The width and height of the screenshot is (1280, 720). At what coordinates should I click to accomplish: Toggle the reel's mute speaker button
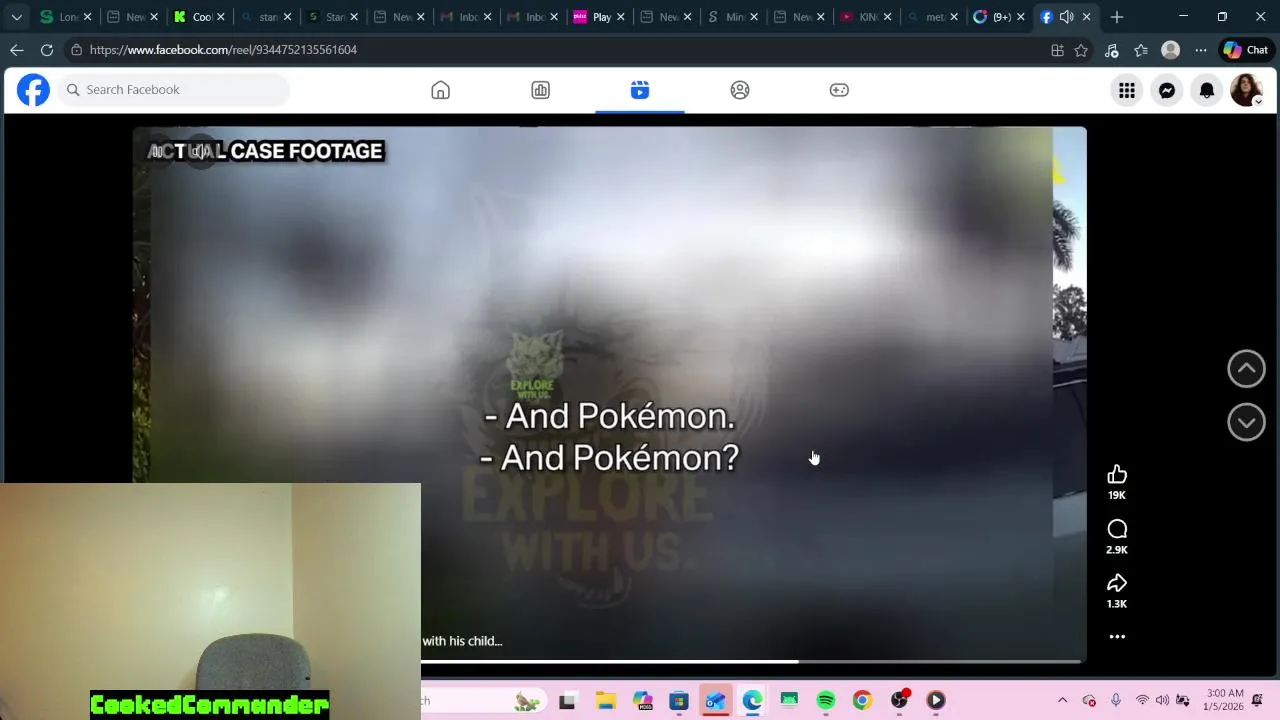pos(201,151)
